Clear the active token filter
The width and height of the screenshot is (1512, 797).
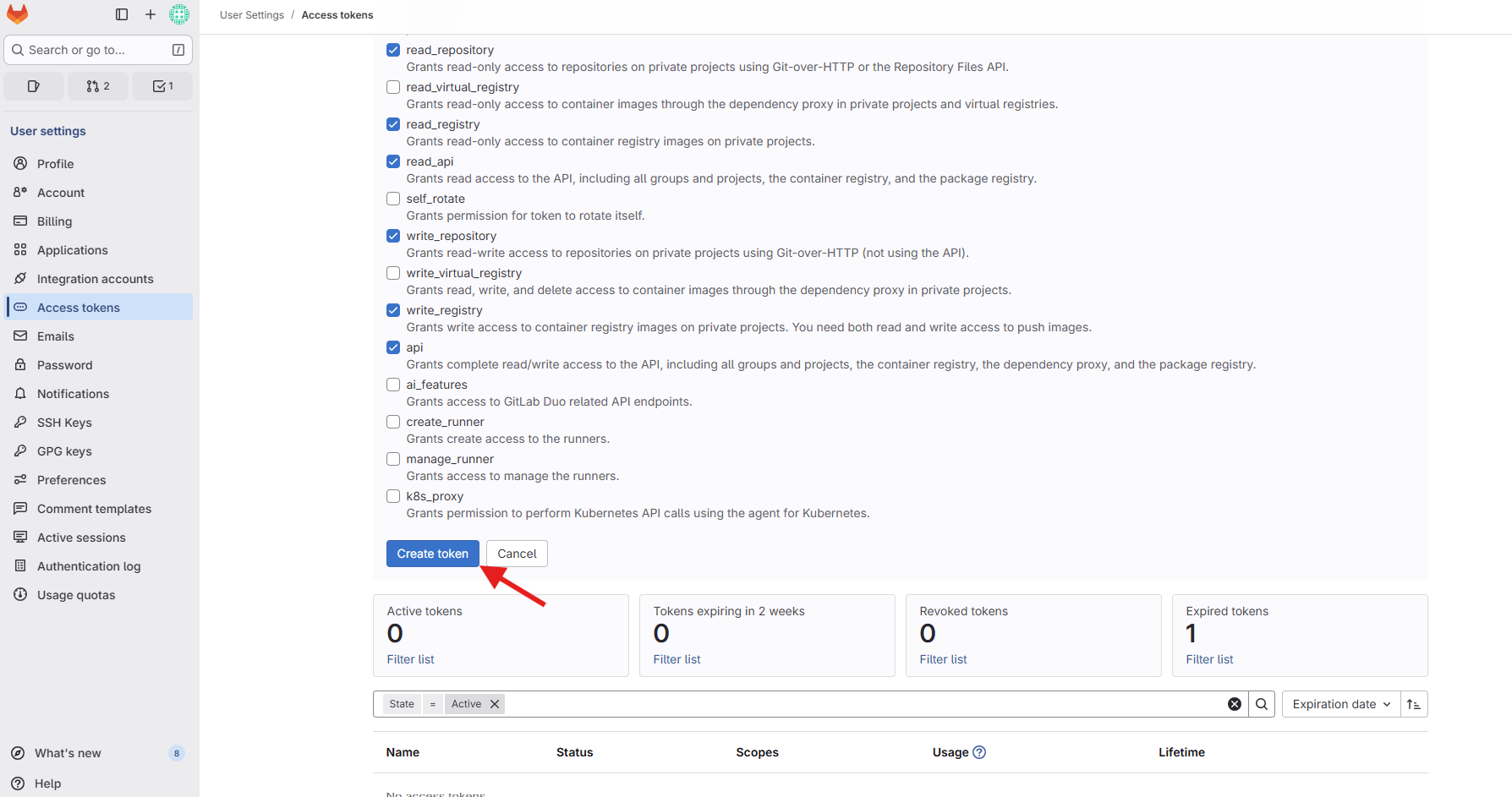[495, 703]
